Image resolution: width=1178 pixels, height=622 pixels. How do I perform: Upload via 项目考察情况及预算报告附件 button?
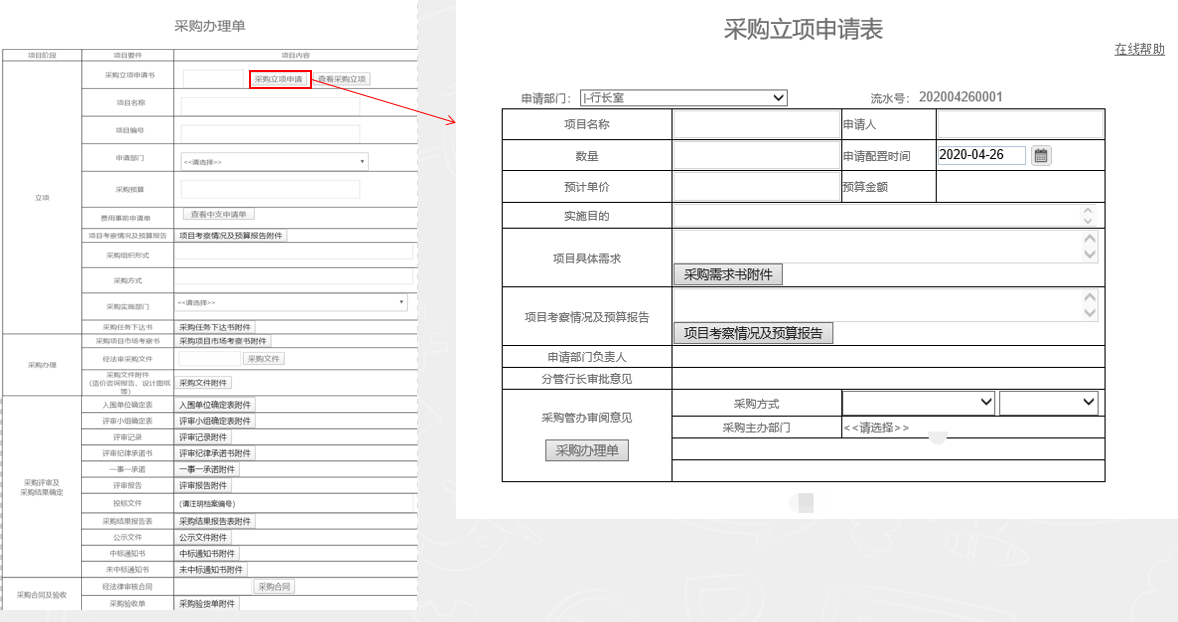[x=229, y=236]
